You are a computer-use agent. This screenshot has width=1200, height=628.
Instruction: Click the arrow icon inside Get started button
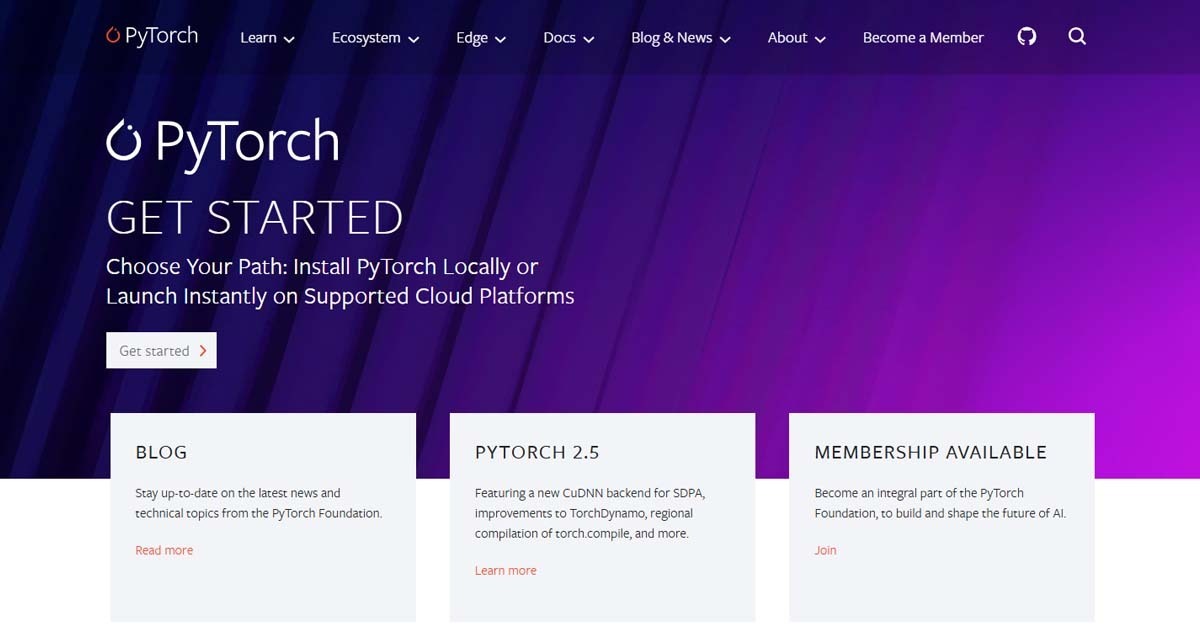pyautogui.click(x=204, y=350)
